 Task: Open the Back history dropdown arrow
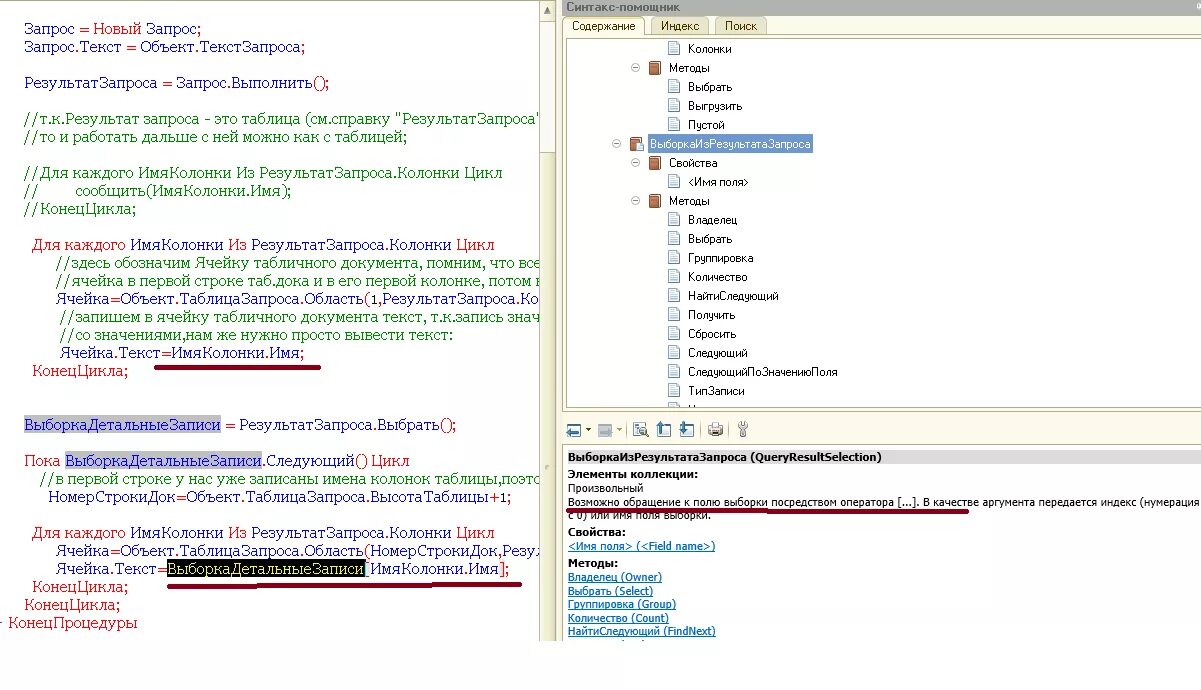coord(586,430)
